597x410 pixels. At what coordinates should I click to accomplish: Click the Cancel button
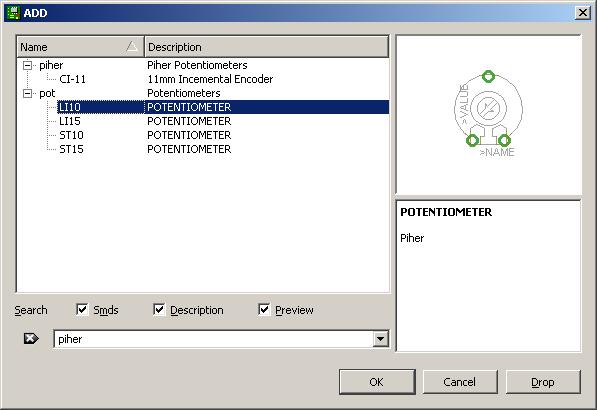(460, 382)
